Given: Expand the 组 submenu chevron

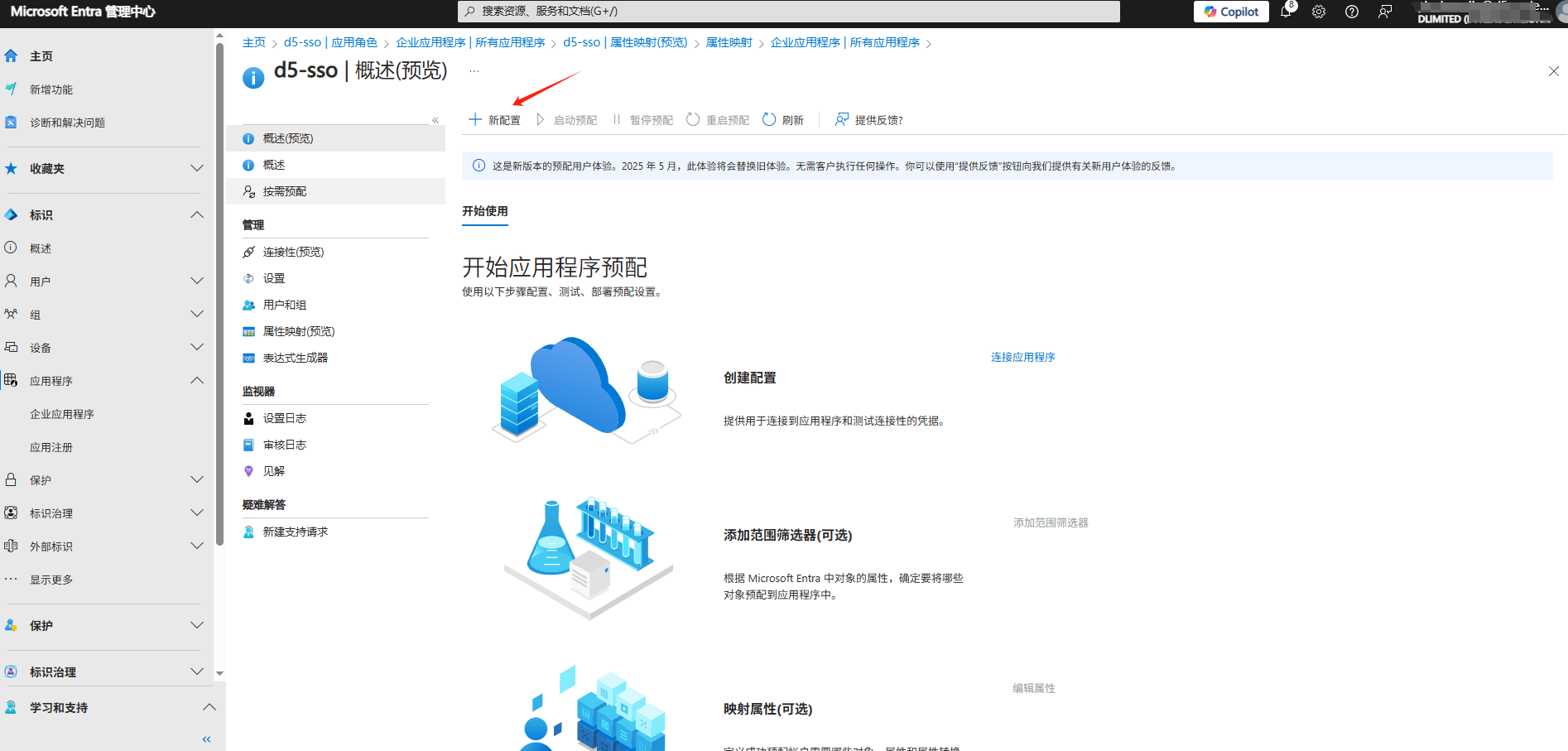Looking at the screenshot, I should tap(197, 314).
